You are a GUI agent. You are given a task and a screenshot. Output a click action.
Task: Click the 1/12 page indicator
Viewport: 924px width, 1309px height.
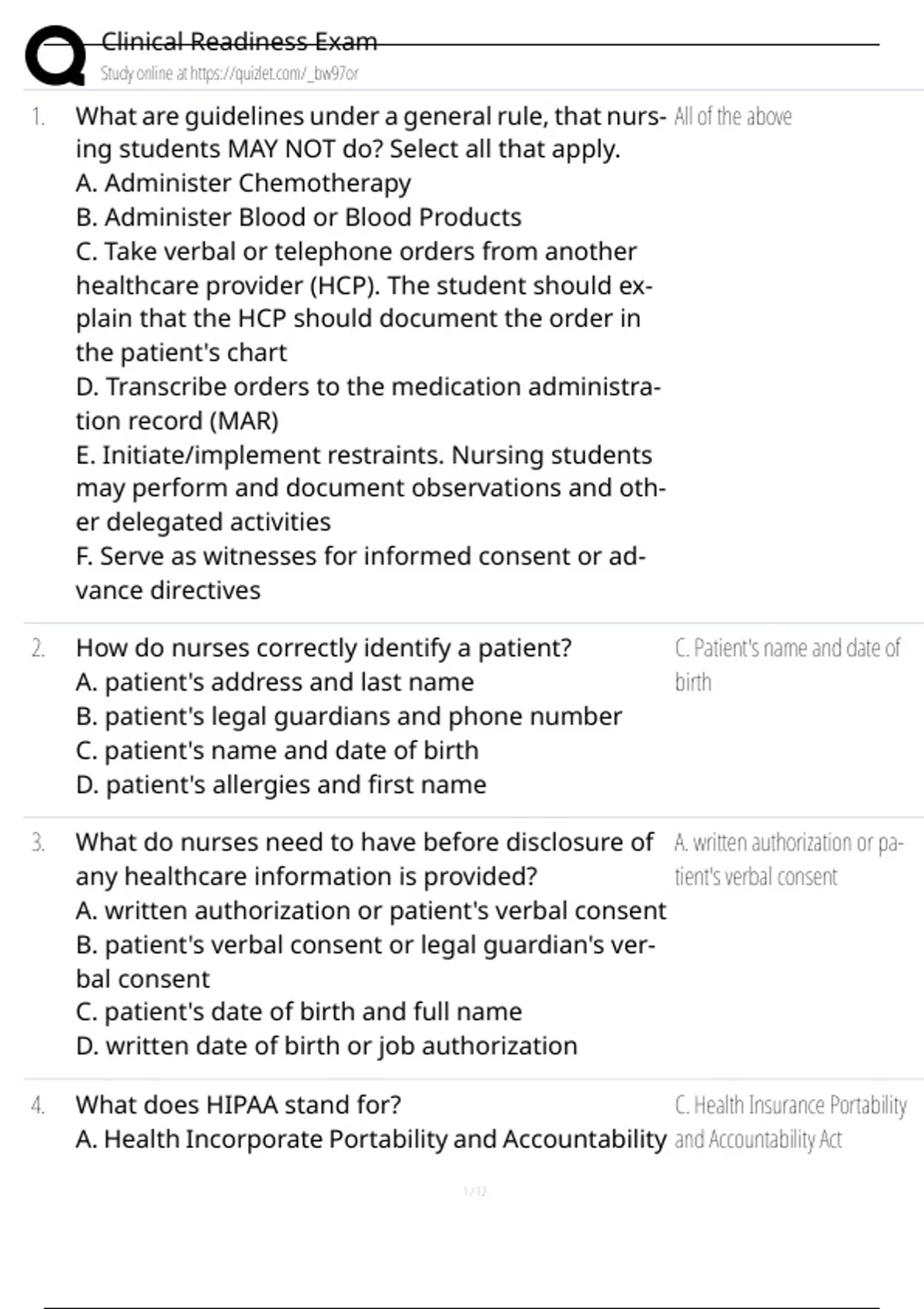475,1192
